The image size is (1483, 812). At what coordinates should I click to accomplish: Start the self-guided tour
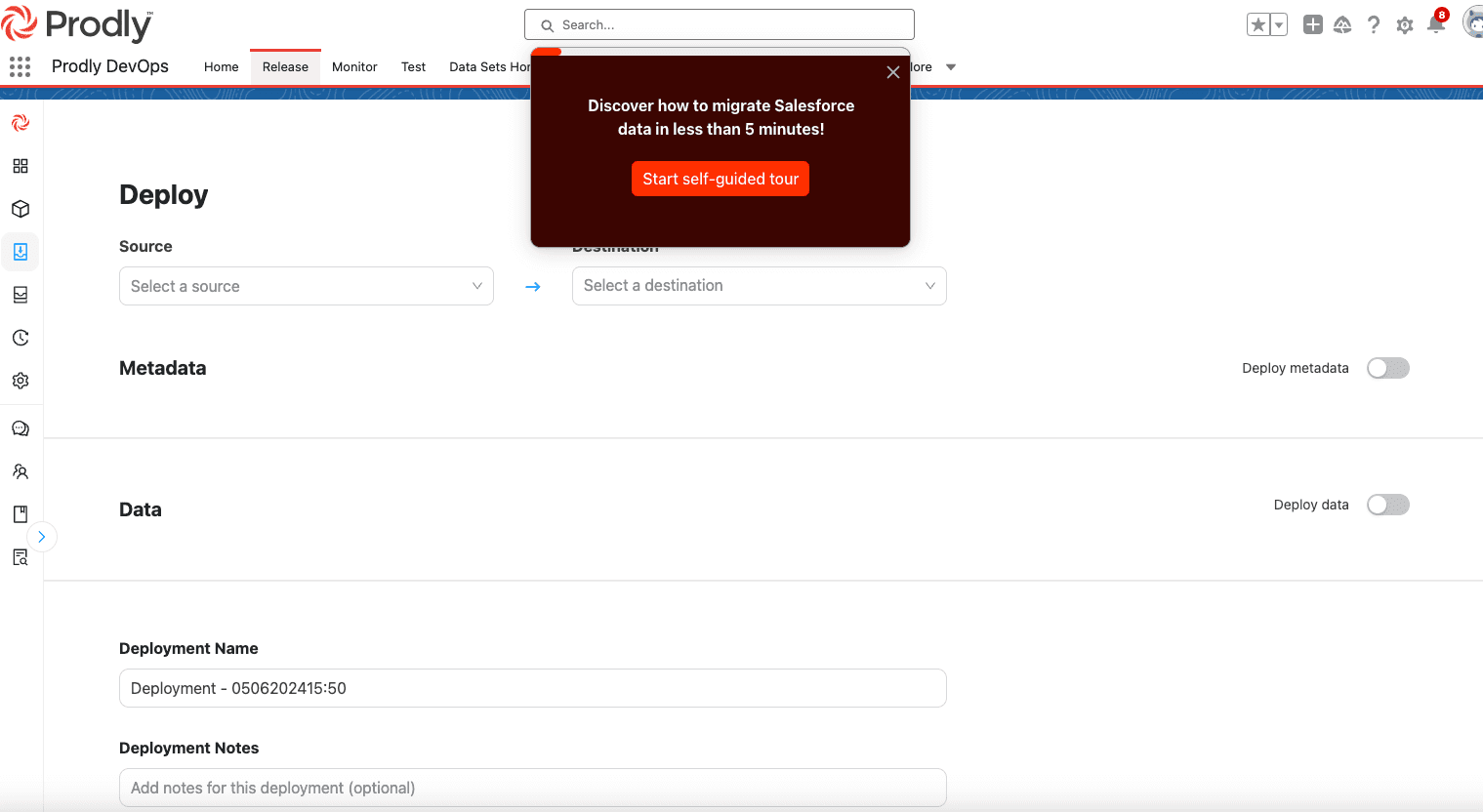(721, 179)
